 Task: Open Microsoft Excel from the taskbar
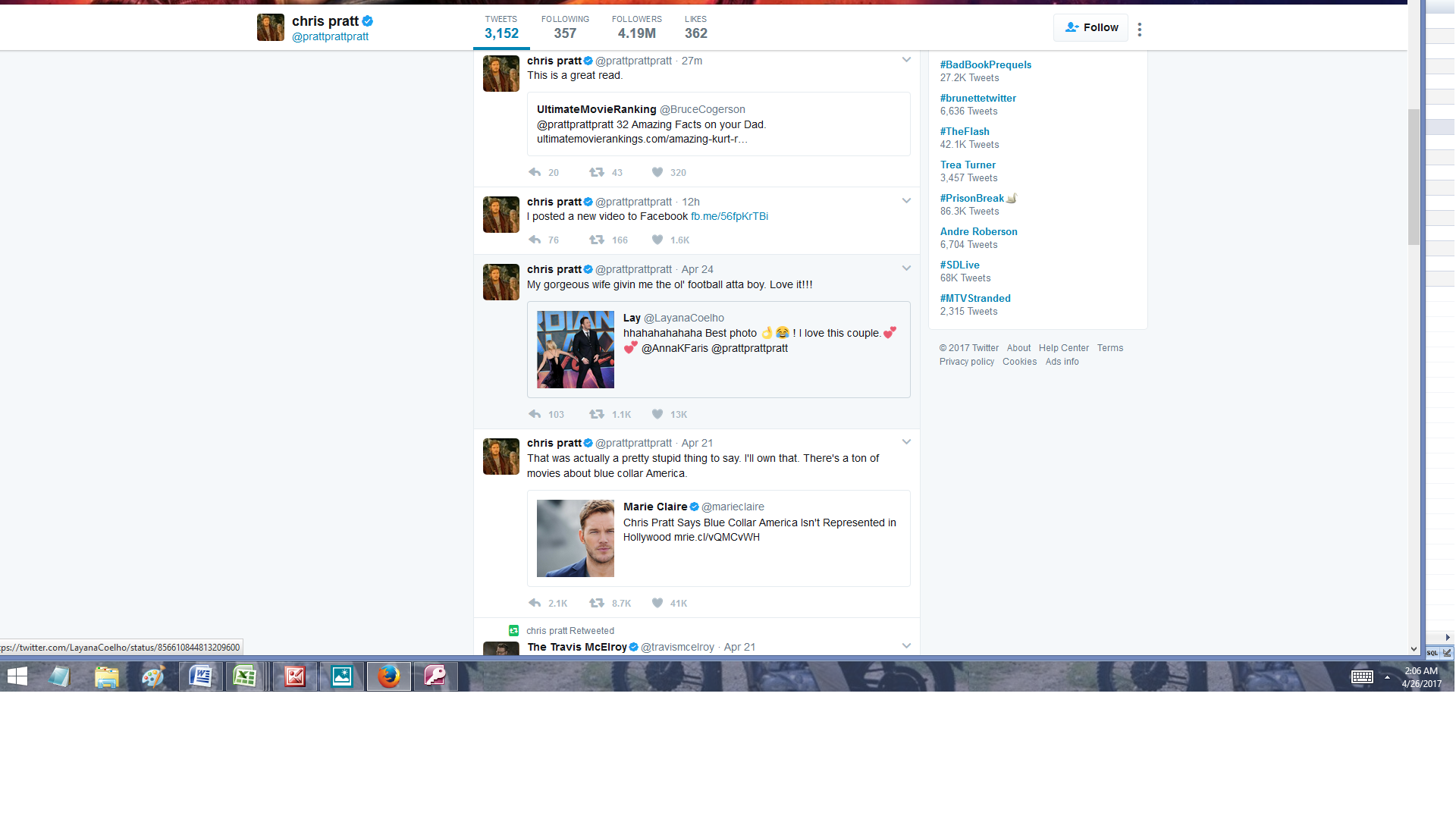245,676
